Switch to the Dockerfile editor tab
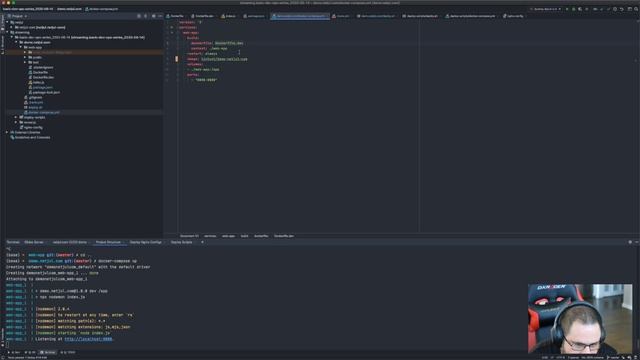The width and height of the screenshot is (640, 360). coord(176,16)
